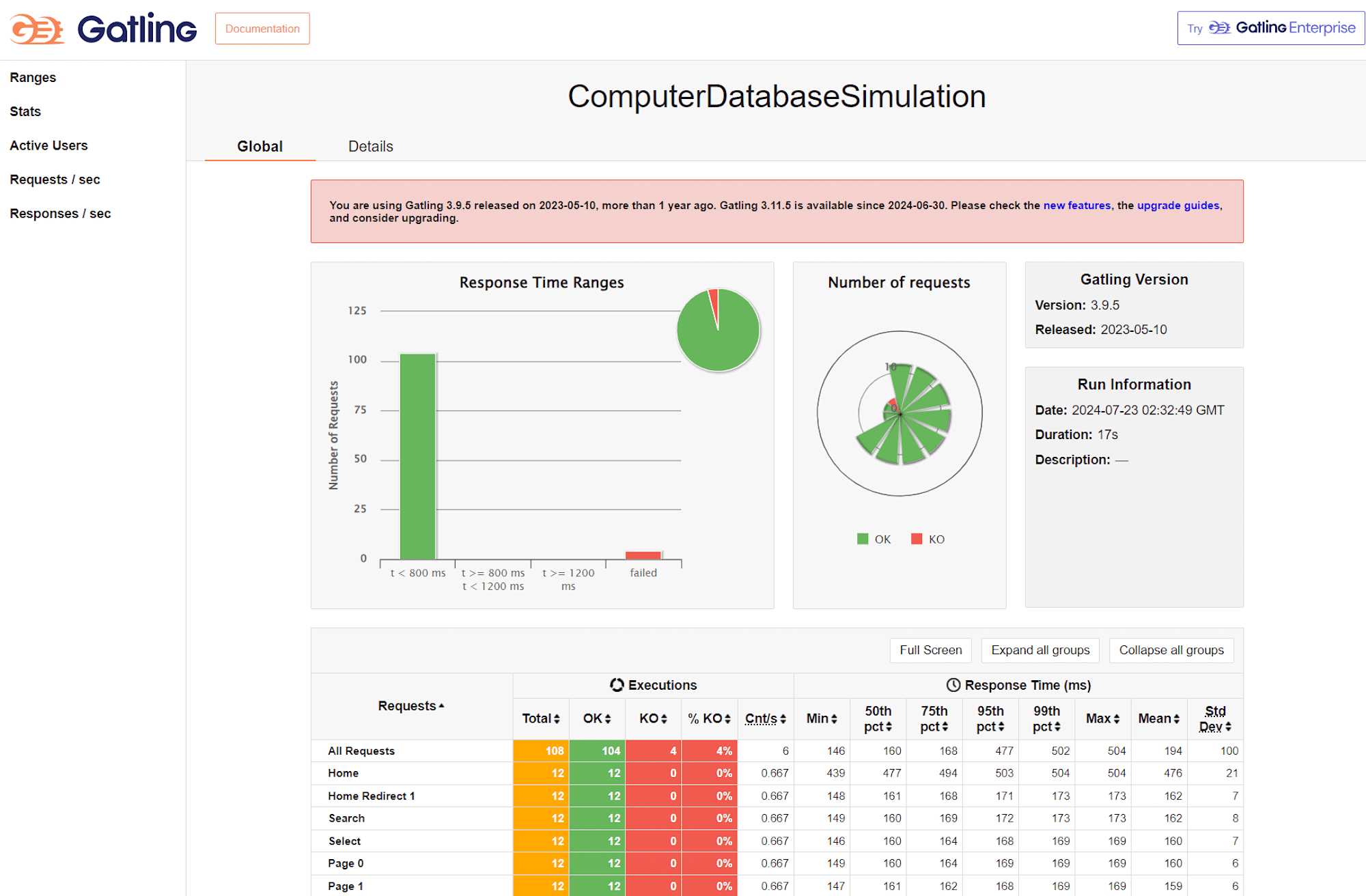Image resolution: width=1366 pixels, height=896 pixels.
Task: Go to Stats section in sidebar
Action: coord(25,111)
